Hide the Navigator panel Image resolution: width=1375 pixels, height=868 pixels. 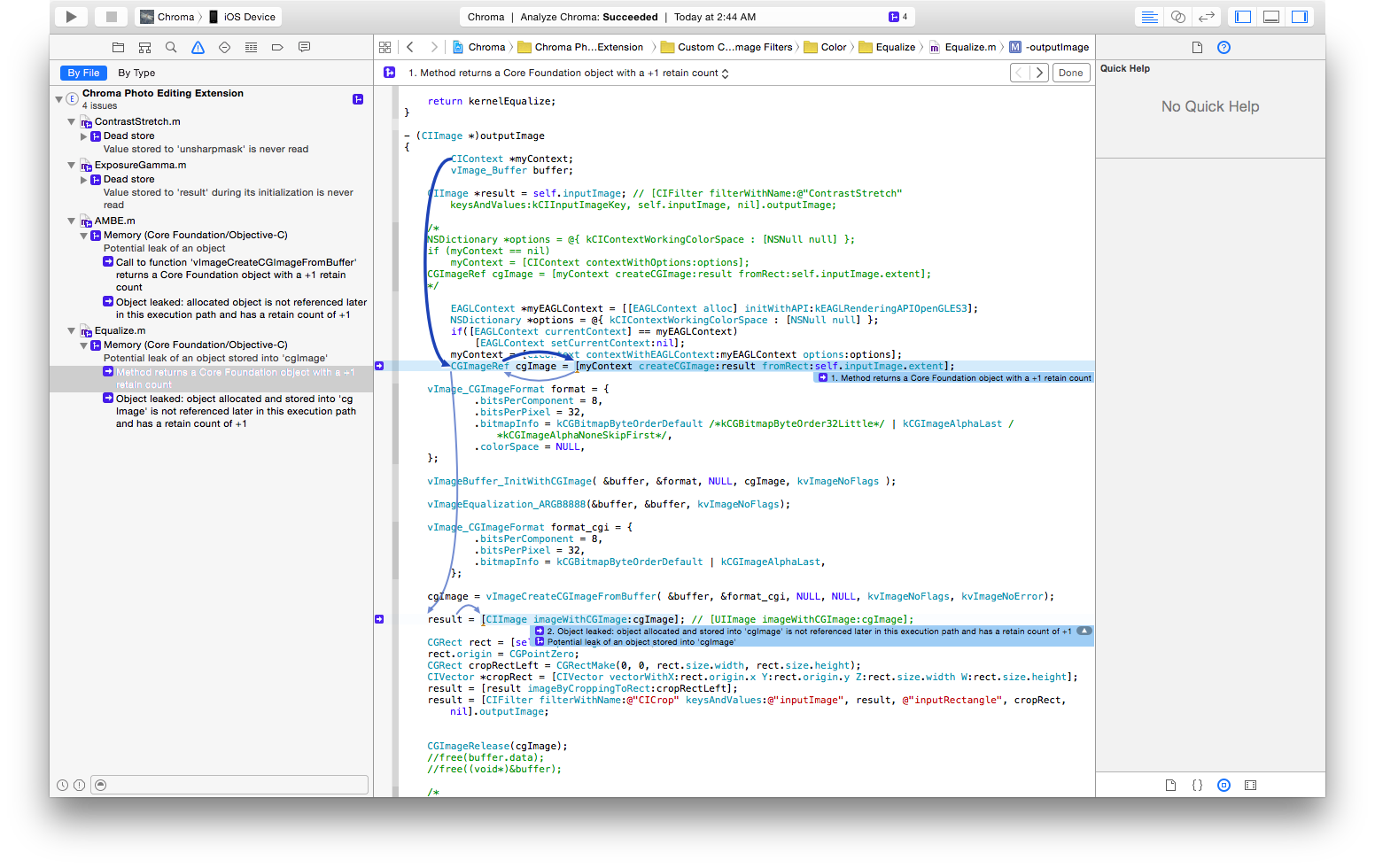click(1243, 17)
